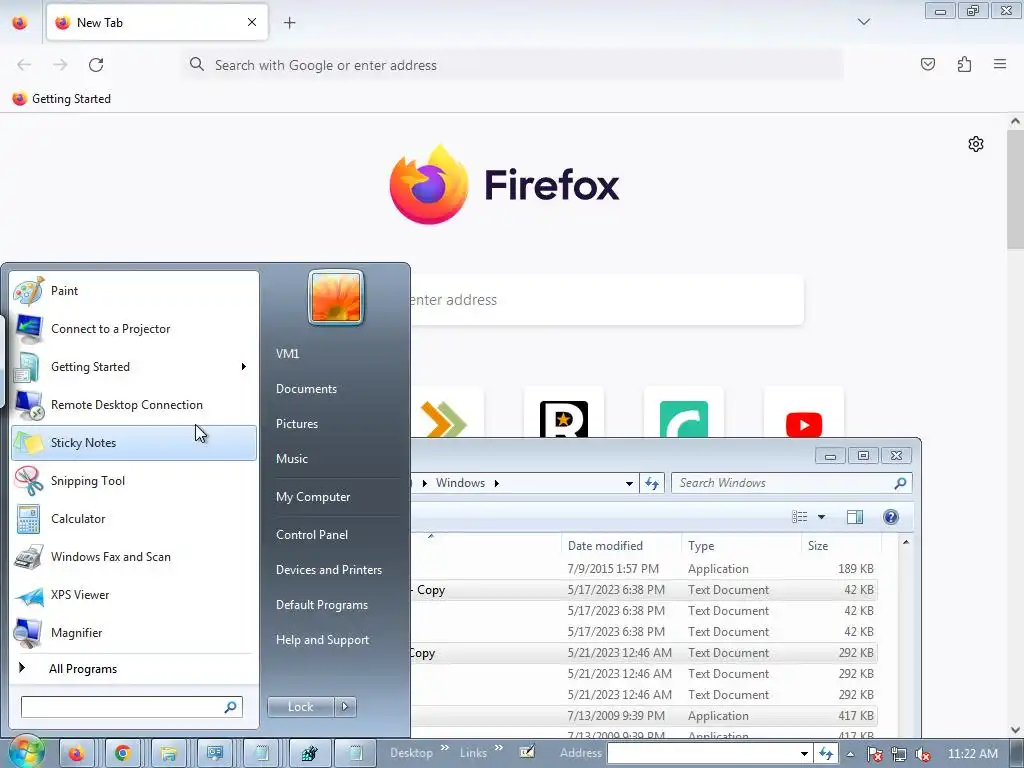The width and height of the screenshot is (1024, 768).
Task: Open Paint from the Start menu
Action: (x=134, y=291)
